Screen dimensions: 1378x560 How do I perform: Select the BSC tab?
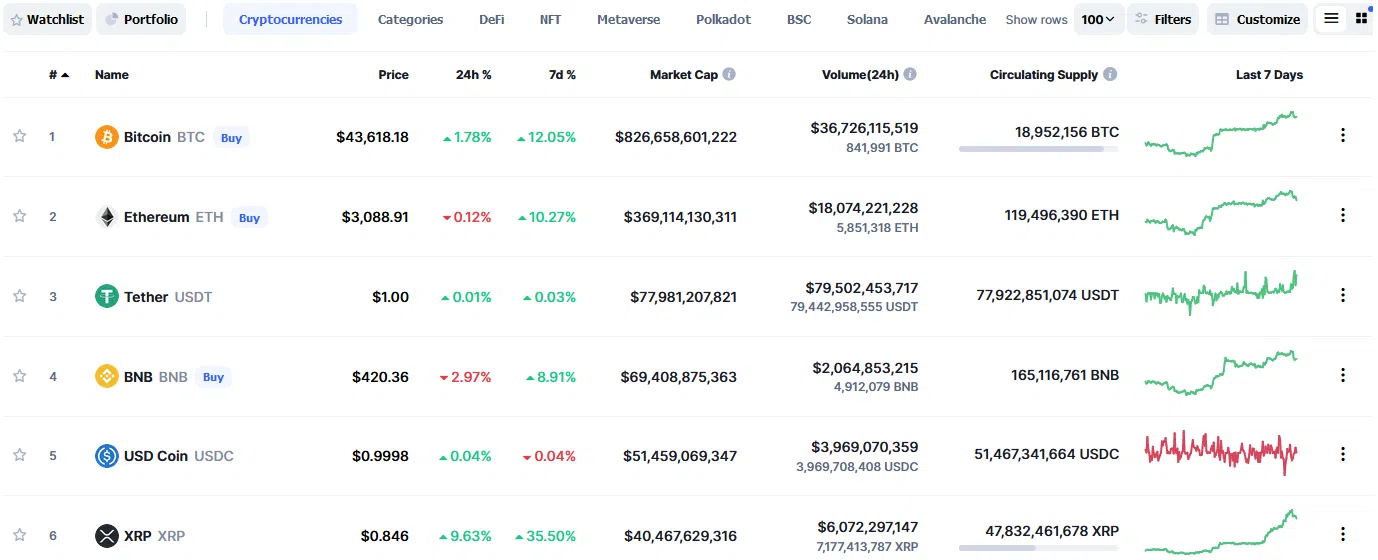799,19
